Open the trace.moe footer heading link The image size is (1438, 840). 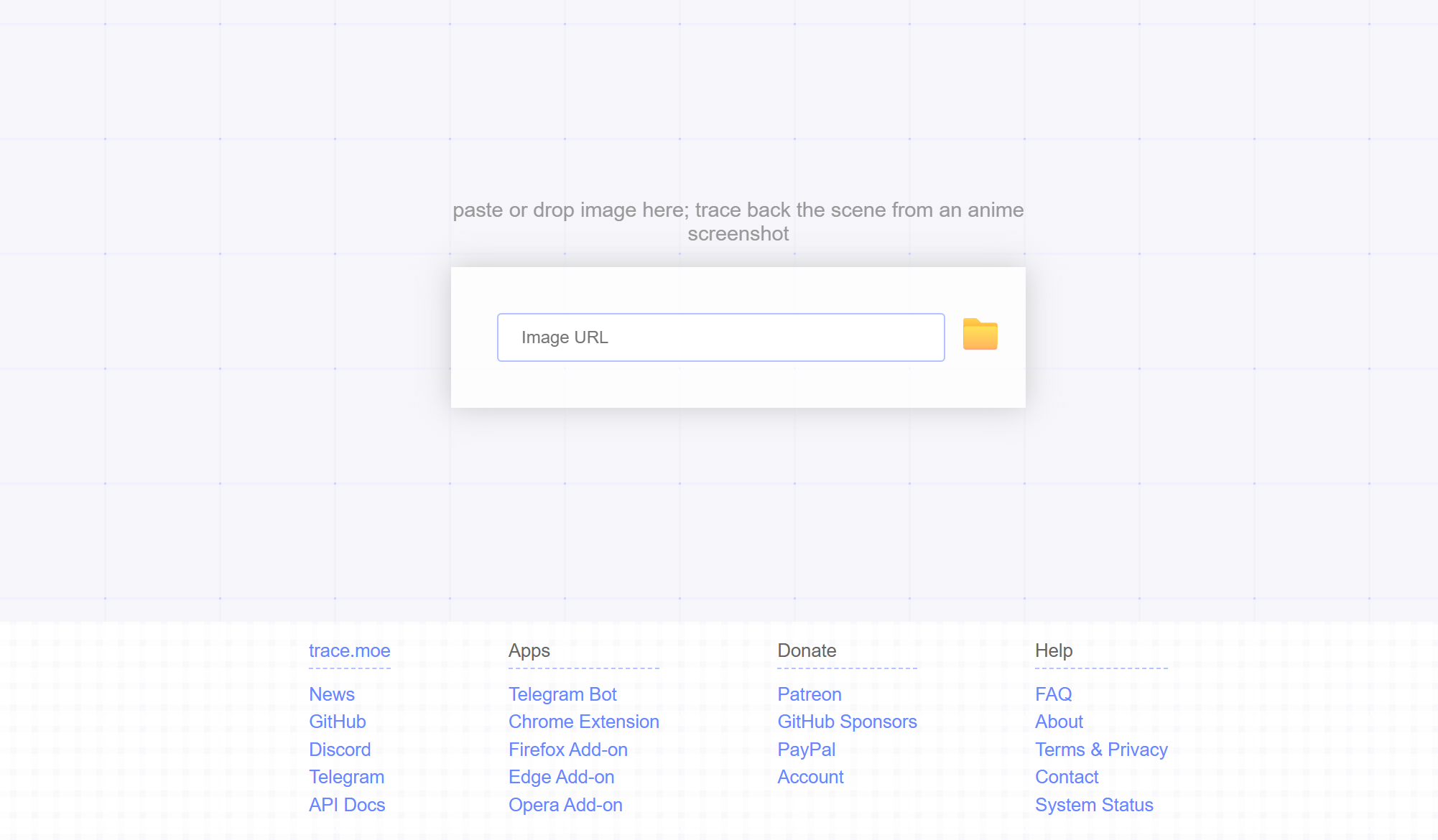349,650
